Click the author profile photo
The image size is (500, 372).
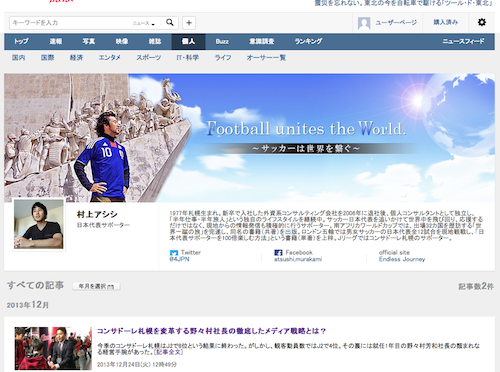coord(39,224)
